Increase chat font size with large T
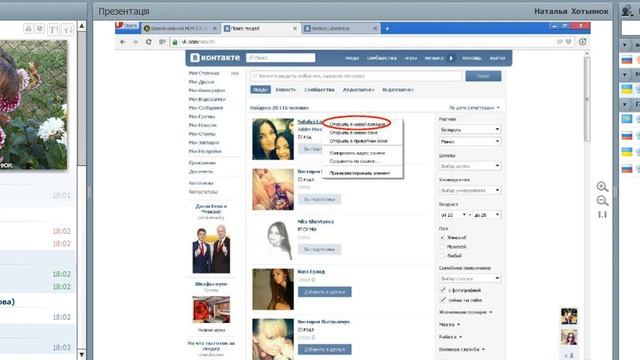The width and height of the screenshot is (640, 360). 53,29
